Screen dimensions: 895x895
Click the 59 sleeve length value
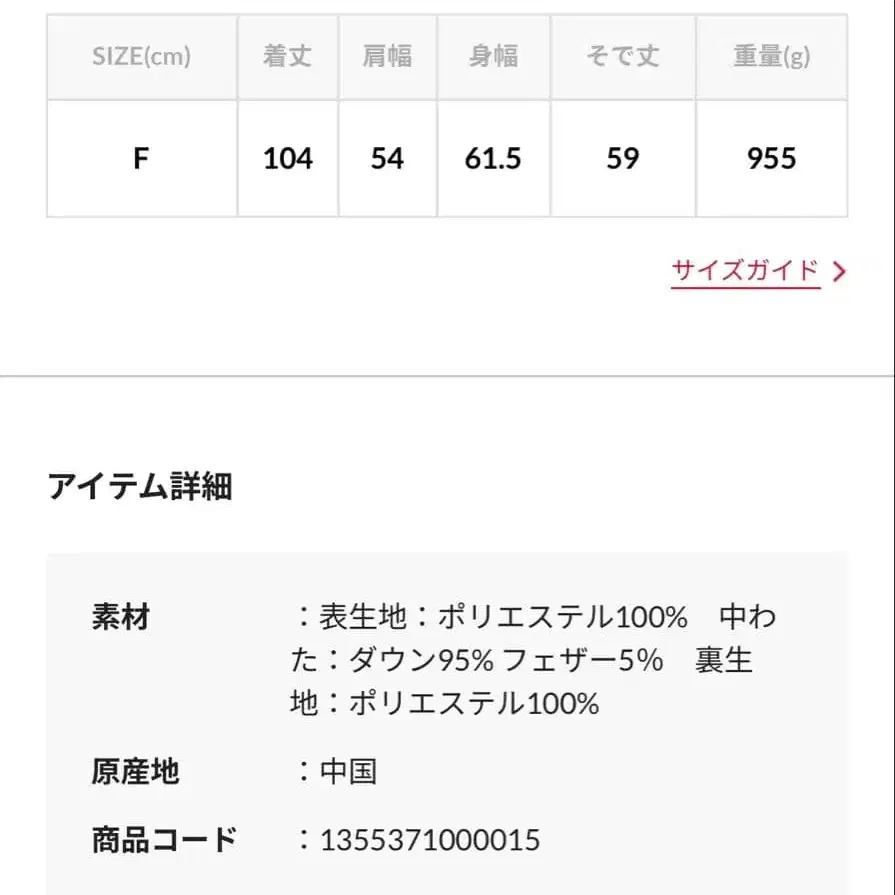(x=622, y=158)
